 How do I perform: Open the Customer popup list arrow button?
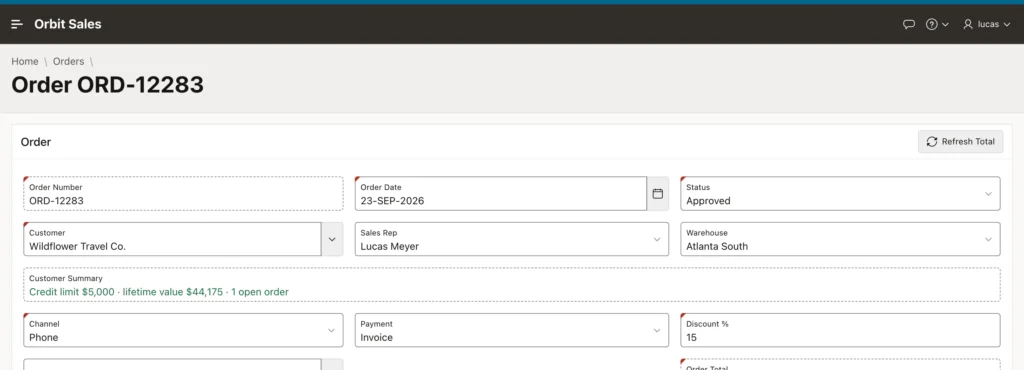(332, 239)
